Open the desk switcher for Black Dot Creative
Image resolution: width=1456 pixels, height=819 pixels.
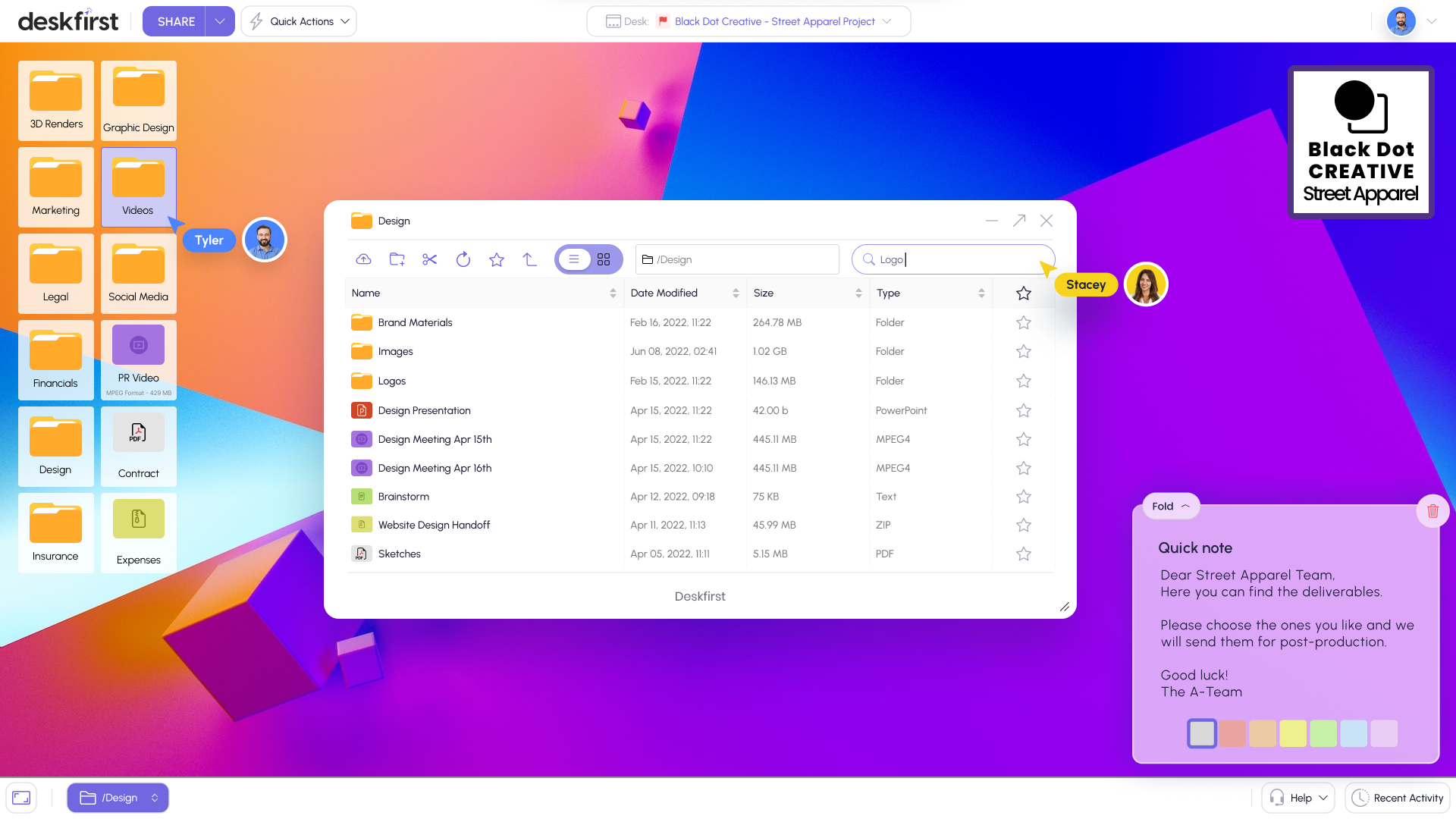[x=887, y=21]
